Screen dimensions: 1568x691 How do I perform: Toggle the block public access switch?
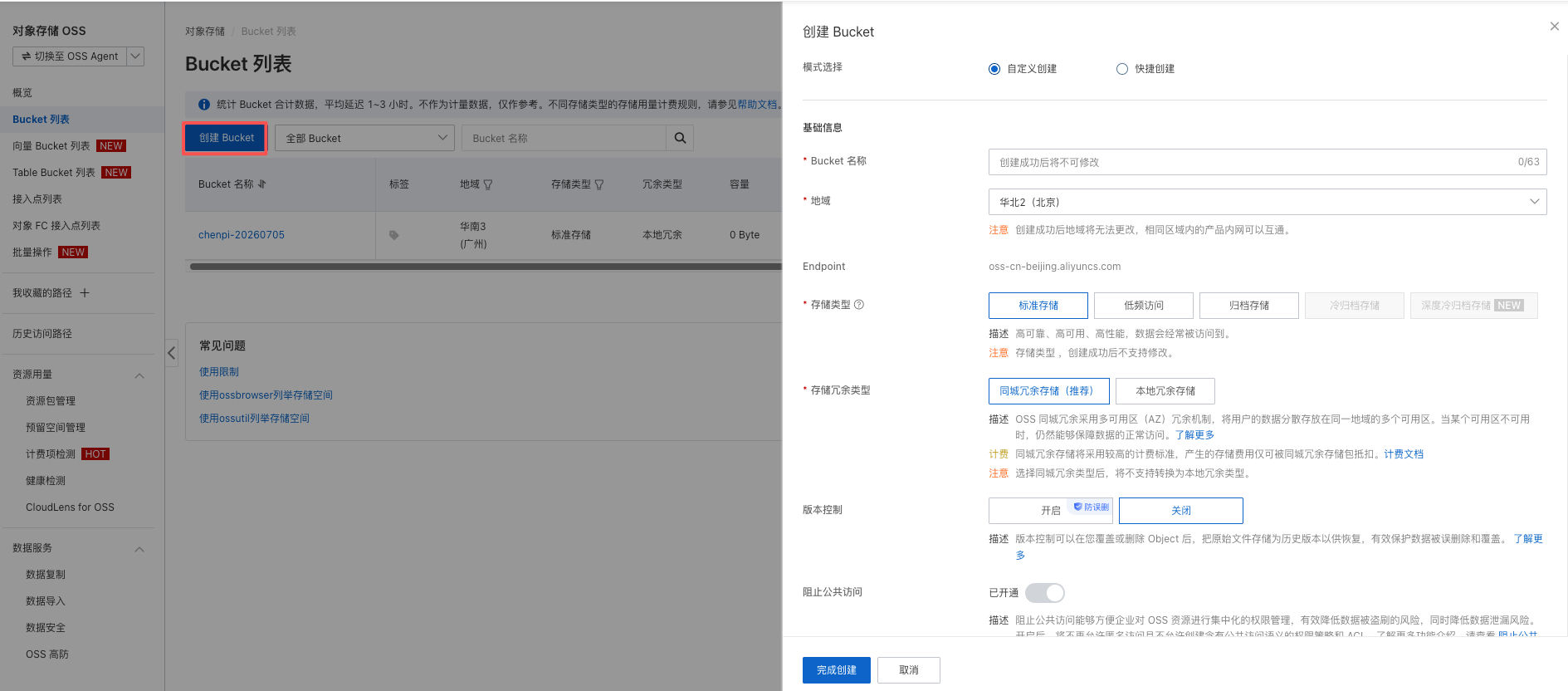click(x=1044, y=593)
